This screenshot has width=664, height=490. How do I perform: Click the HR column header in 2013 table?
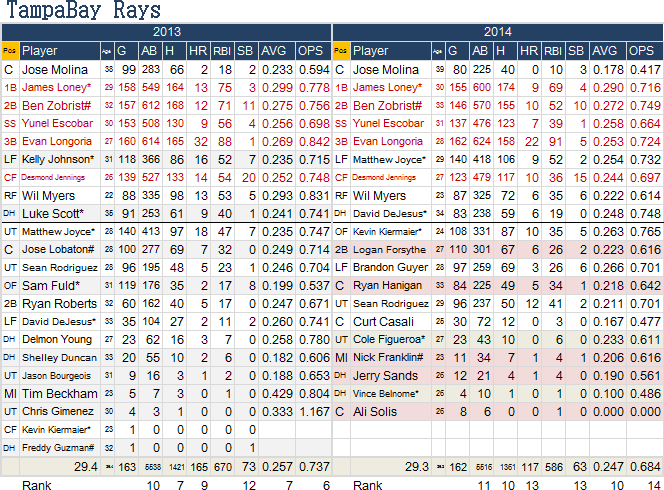pos(198,51)
